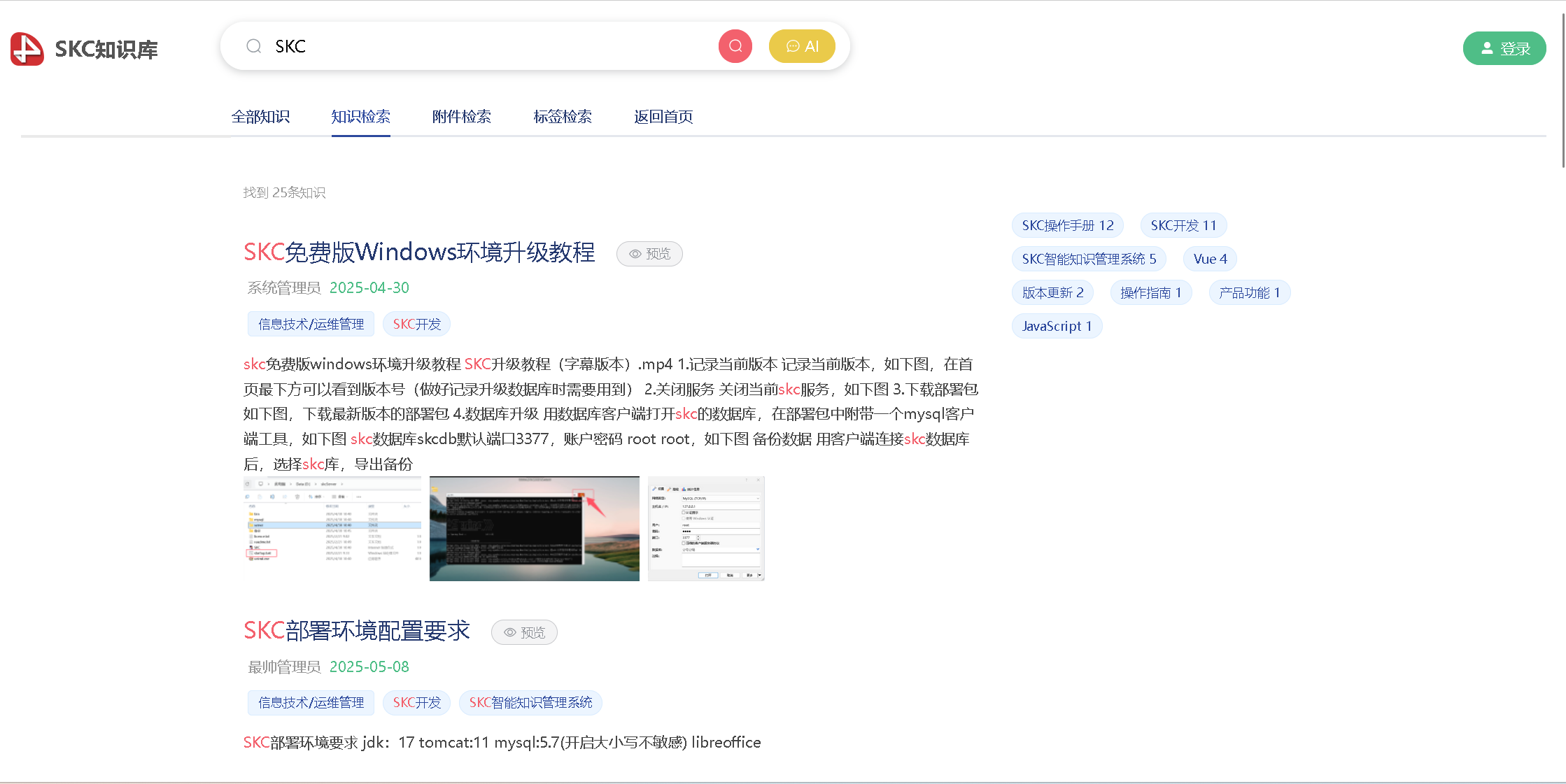Click the page vertical scrollbar
The image size is (1566, 784).
click(1563, 91)
